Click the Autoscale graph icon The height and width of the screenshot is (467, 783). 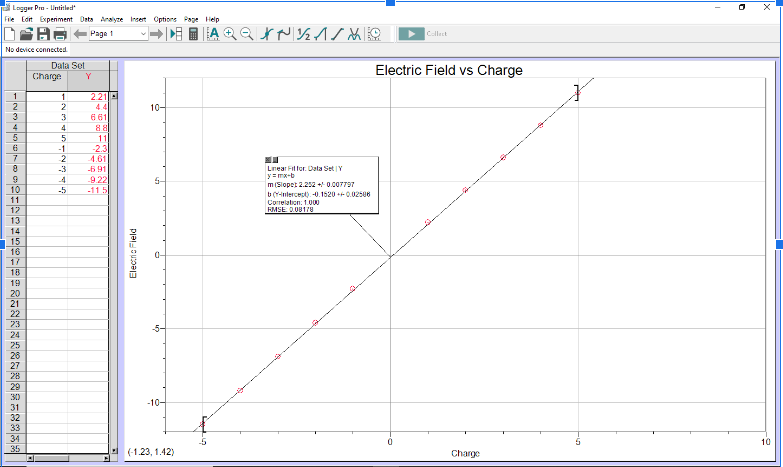click(x=213, y=34)
